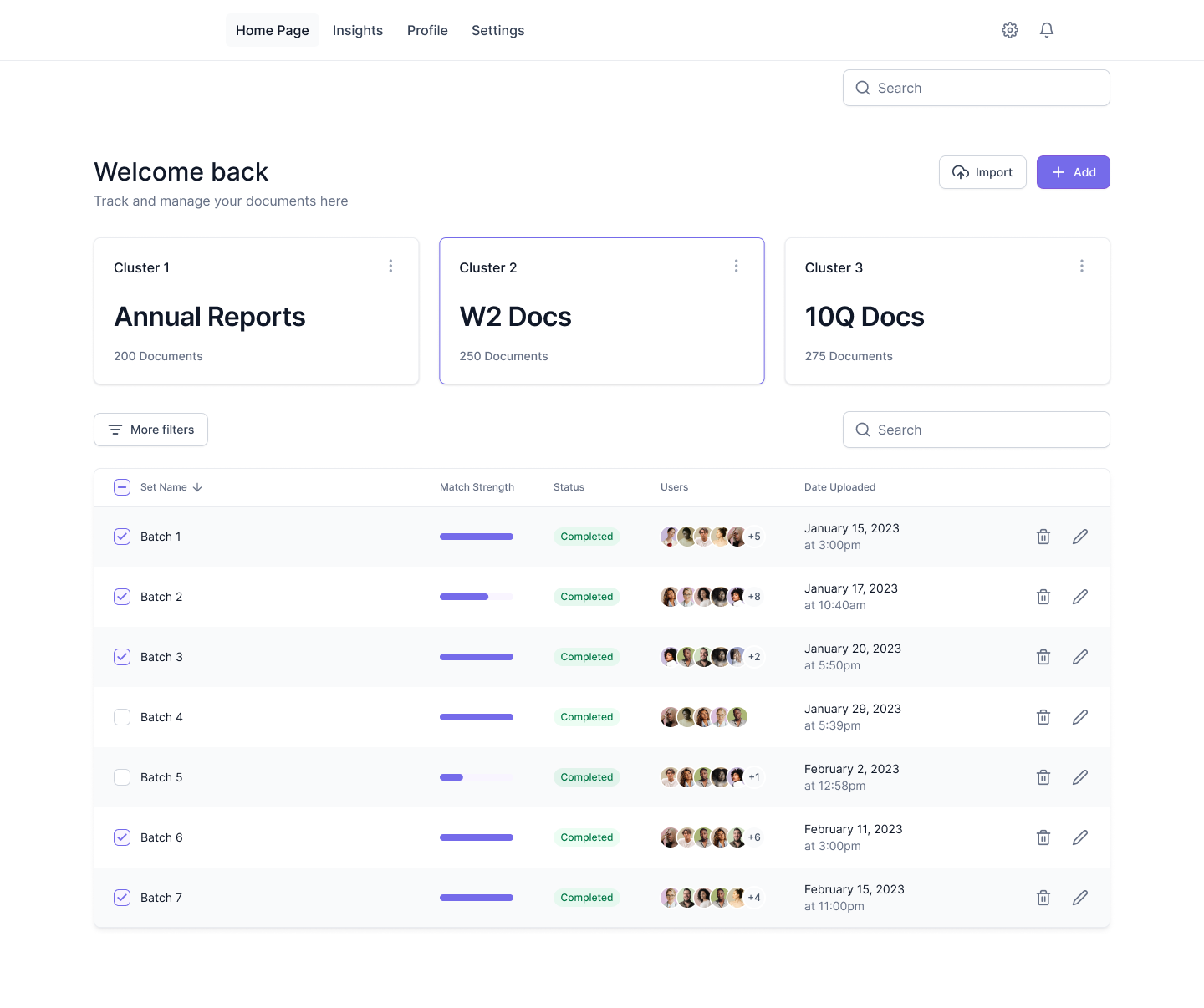Delete Batch 1 with trash icon

click(x=1043, y=537)
